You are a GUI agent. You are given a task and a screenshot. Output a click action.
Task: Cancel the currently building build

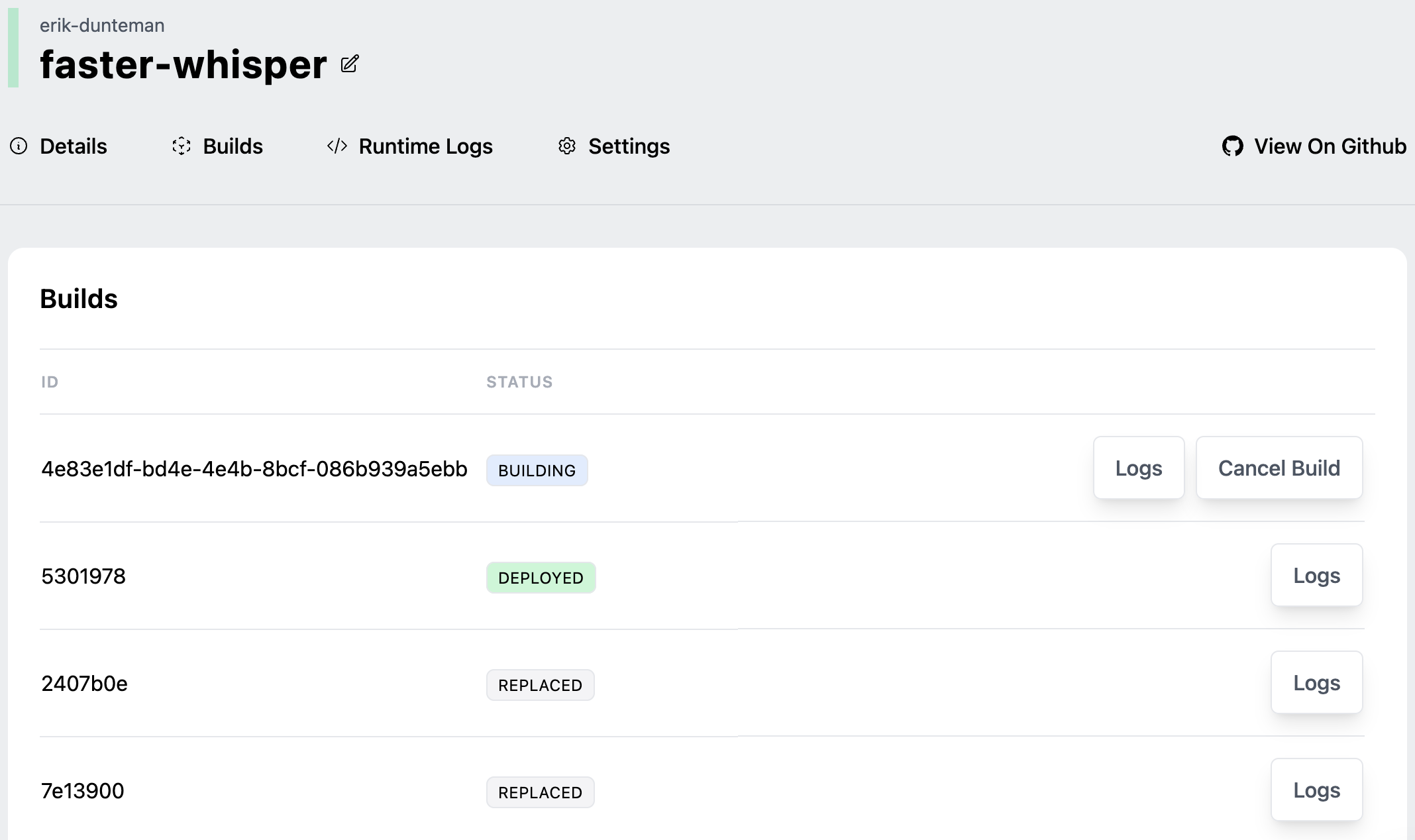tap(1279, 468)
